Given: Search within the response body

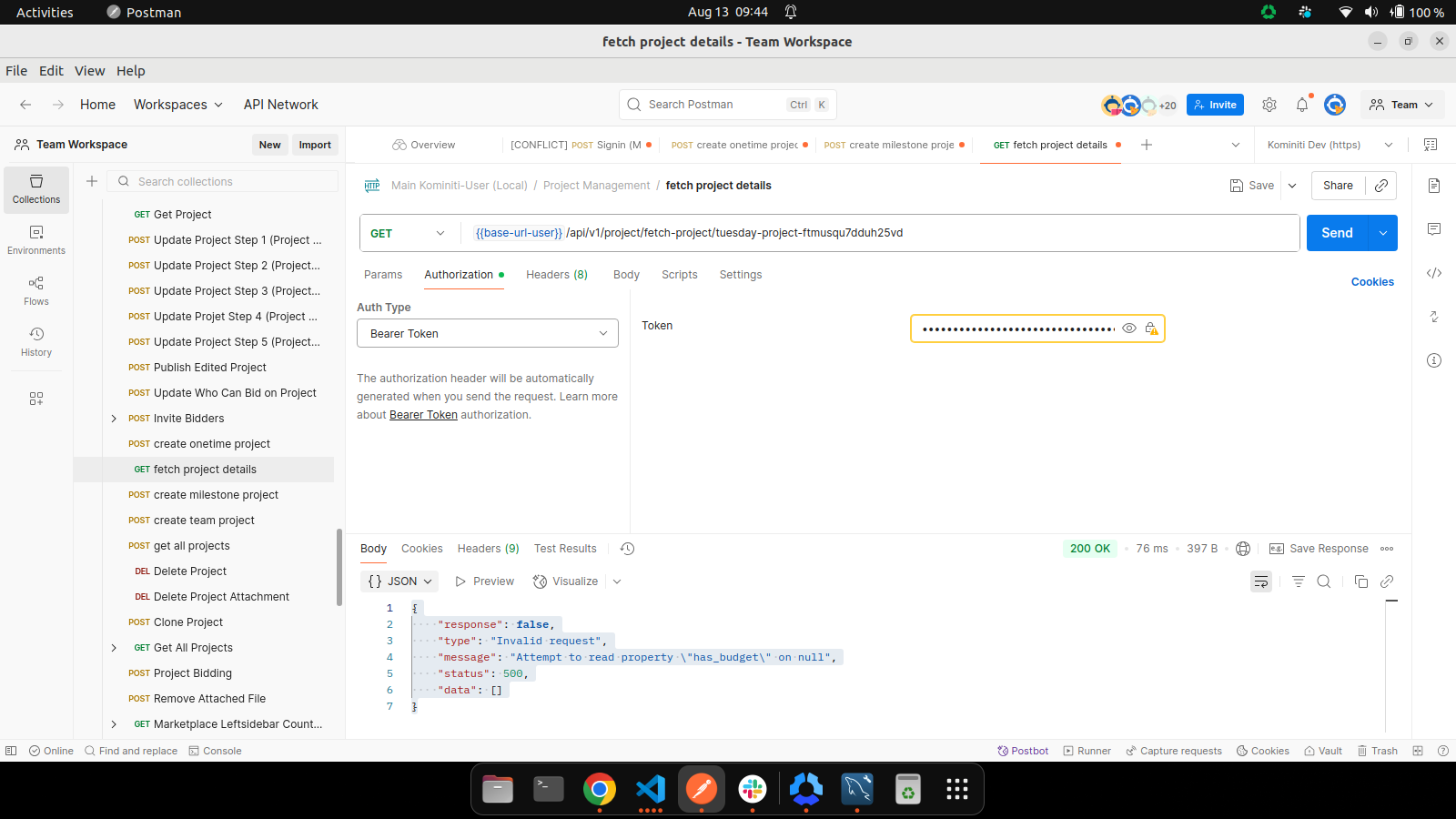Looking at the screenshot, I should [1324, 581].
